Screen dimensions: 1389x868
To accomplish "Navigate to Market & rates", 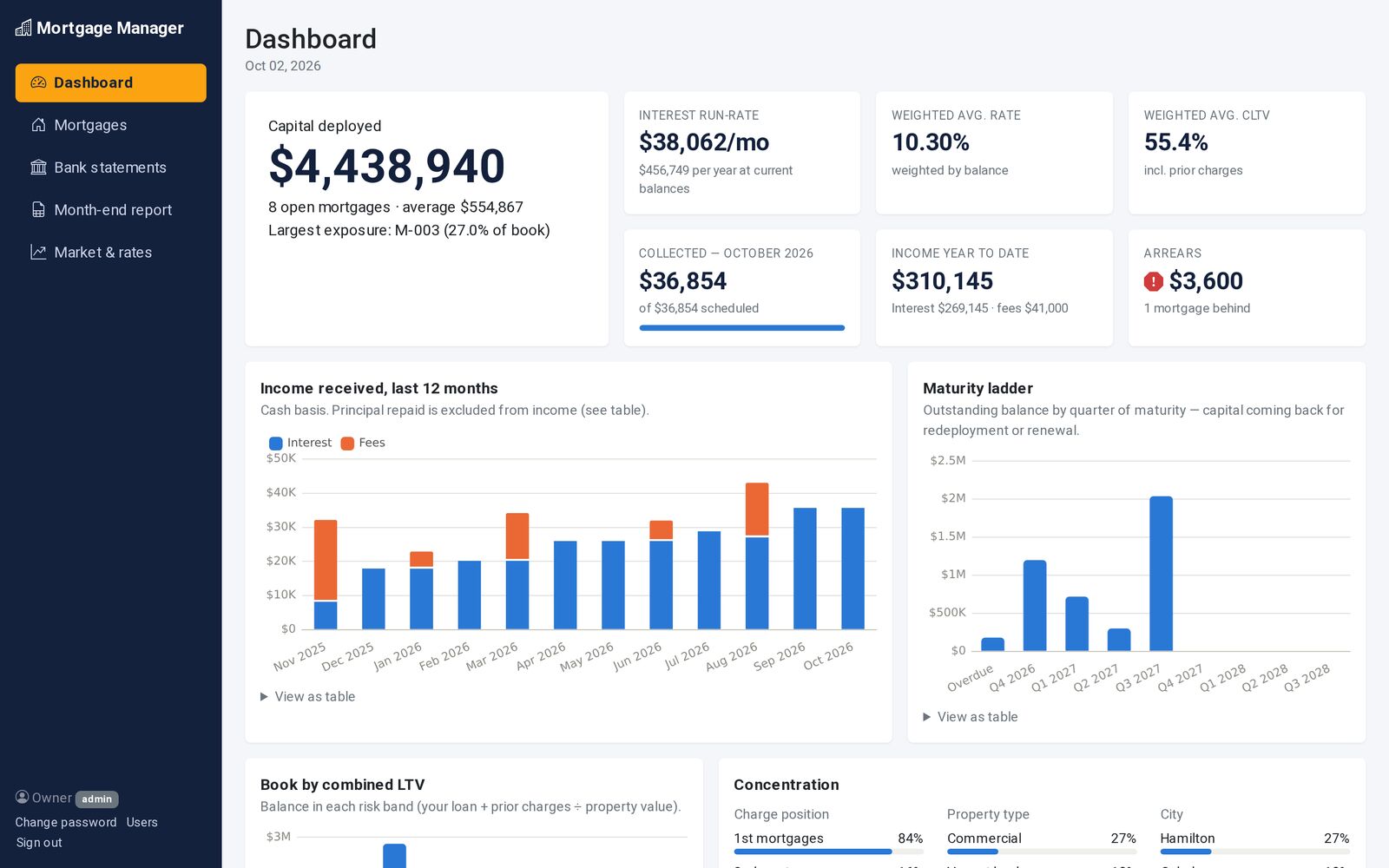I will (111, 253).
